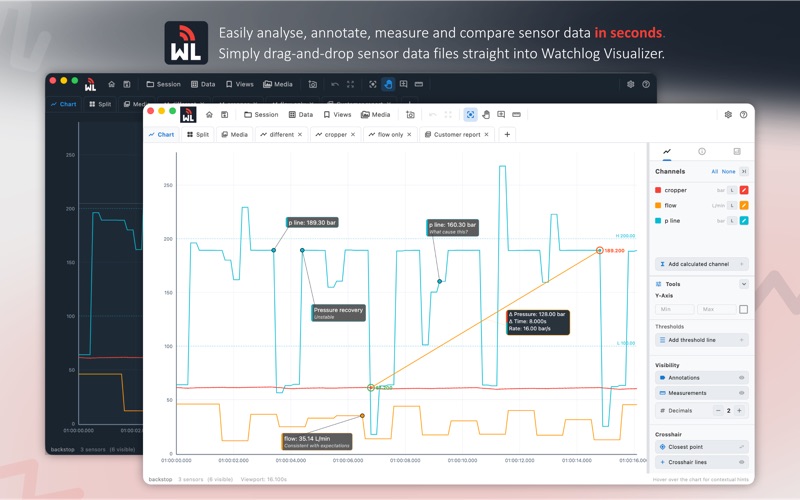Edit the p line channel with cyan pencil icon
Screen dimensions: 800x500
[744, 221]
